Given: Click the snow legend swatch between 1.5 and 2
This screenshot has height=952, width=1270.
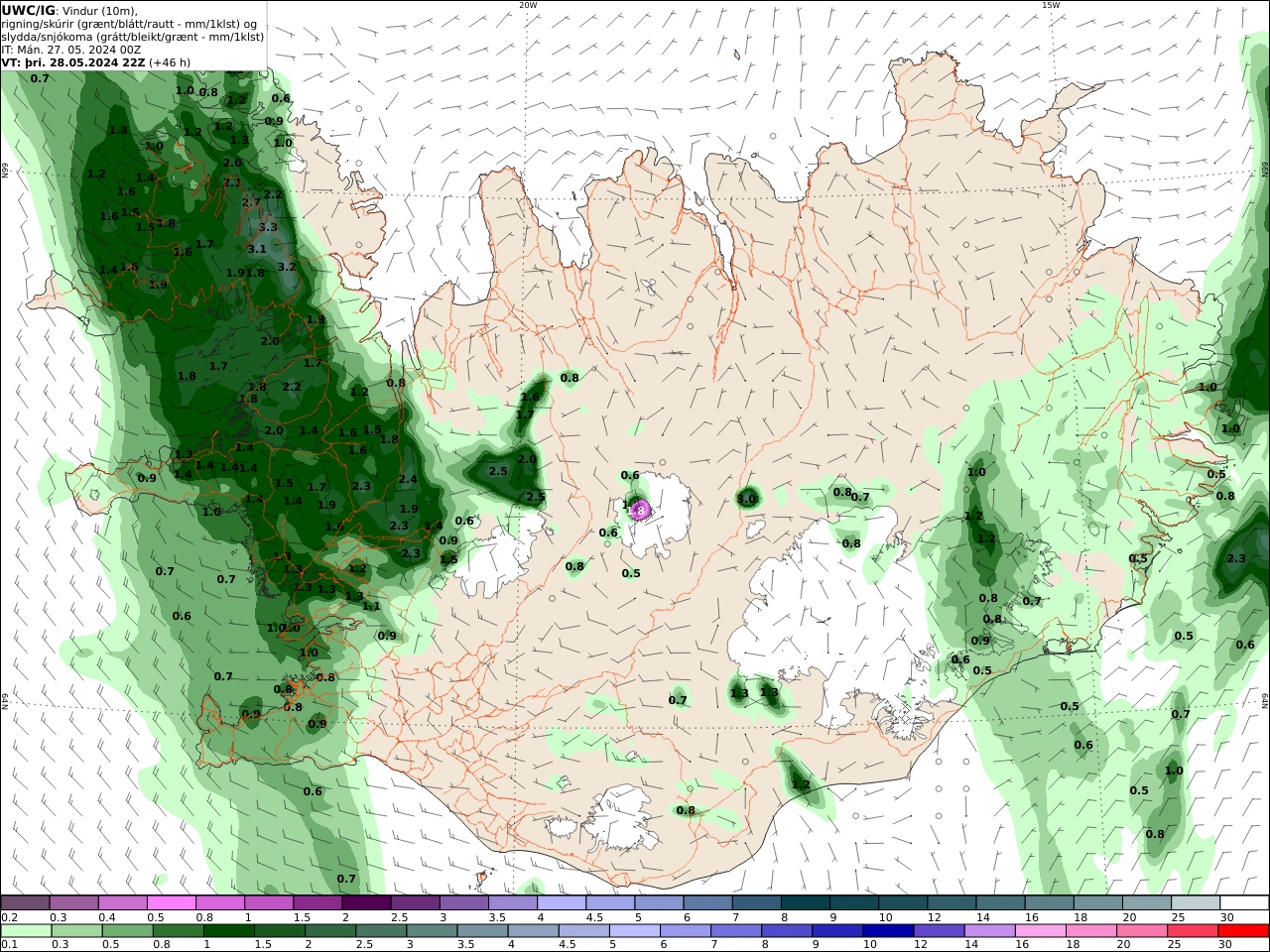Looking at the screenshot, I should coord(317,902).
